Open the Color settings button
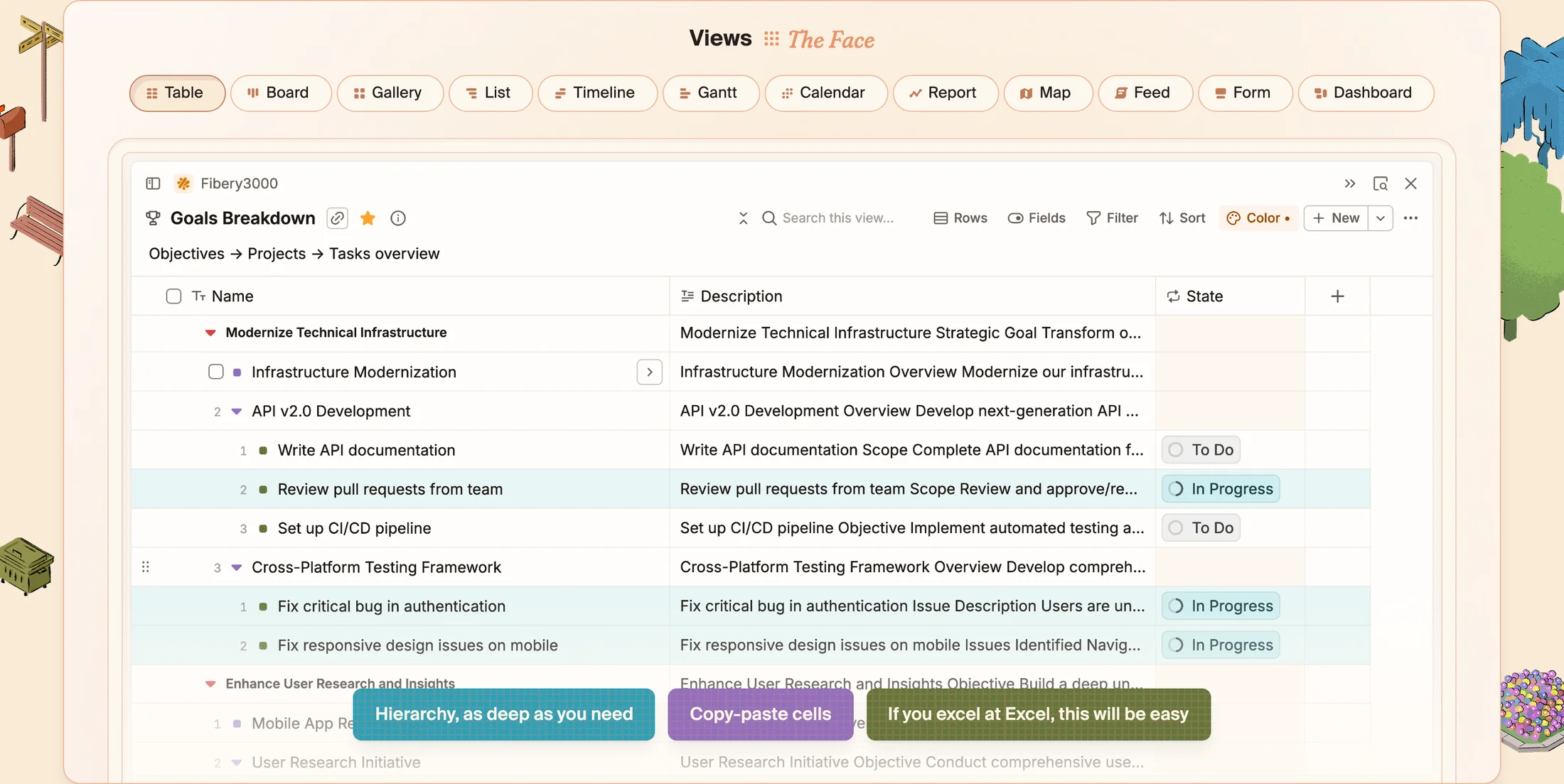The image size is (1564, 784). pyautogui.click(x=1258, y=218)
